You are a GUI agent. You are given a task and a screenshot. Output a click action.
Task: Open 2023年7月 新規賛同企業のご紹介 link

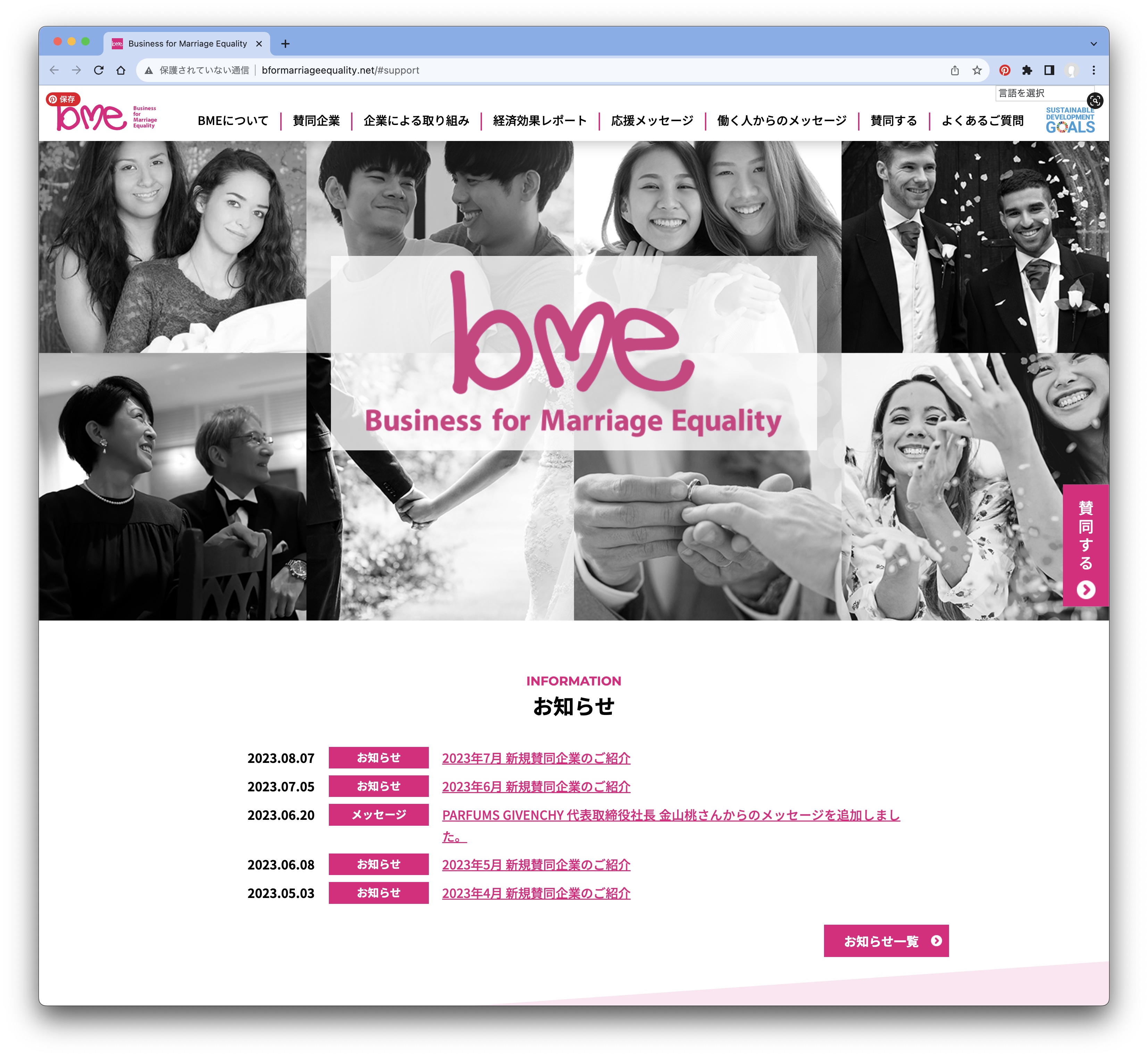coord(536,758)
